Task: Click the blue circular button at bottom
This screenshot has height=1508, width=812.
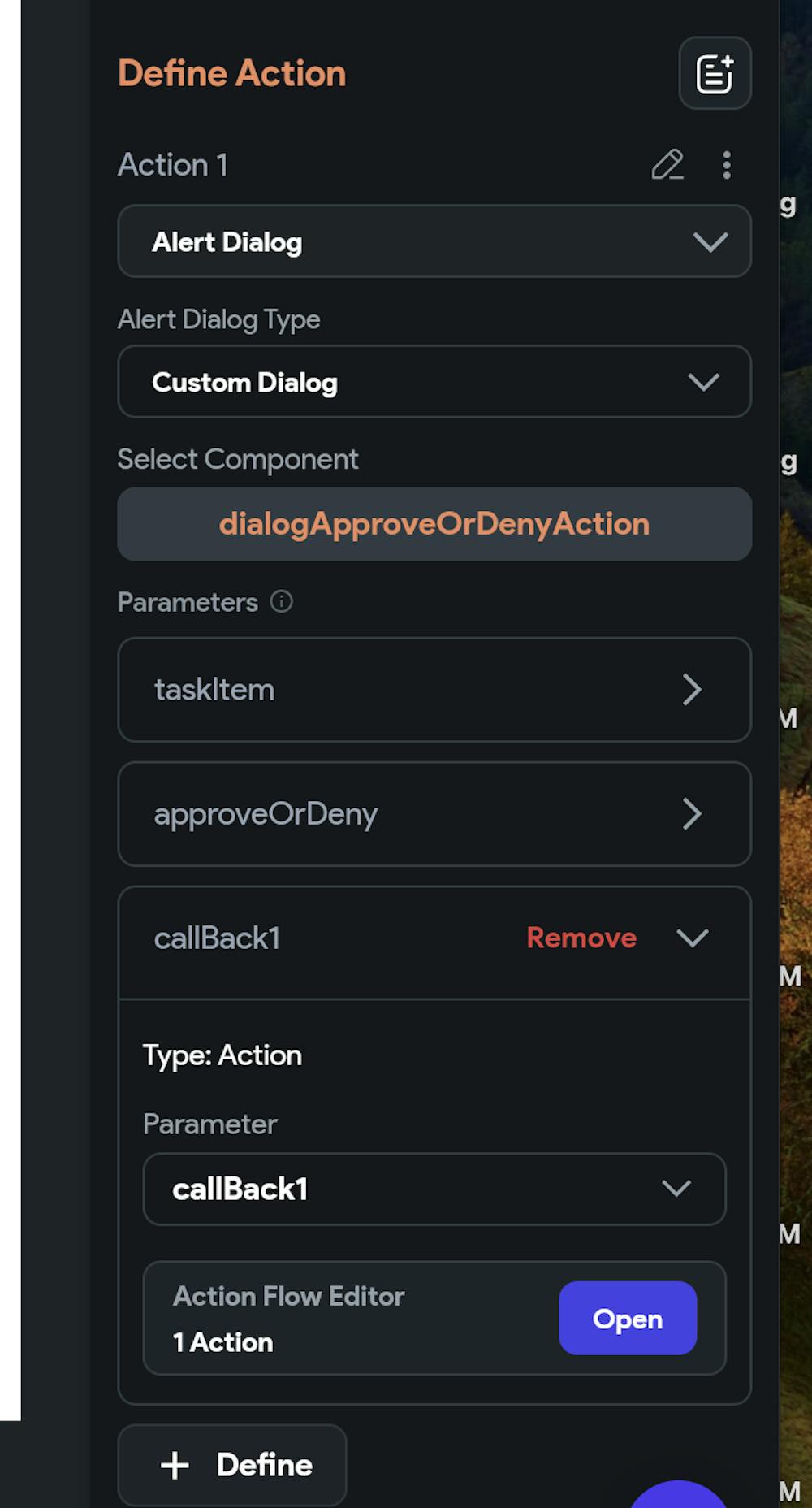Action: point(679,1496)
